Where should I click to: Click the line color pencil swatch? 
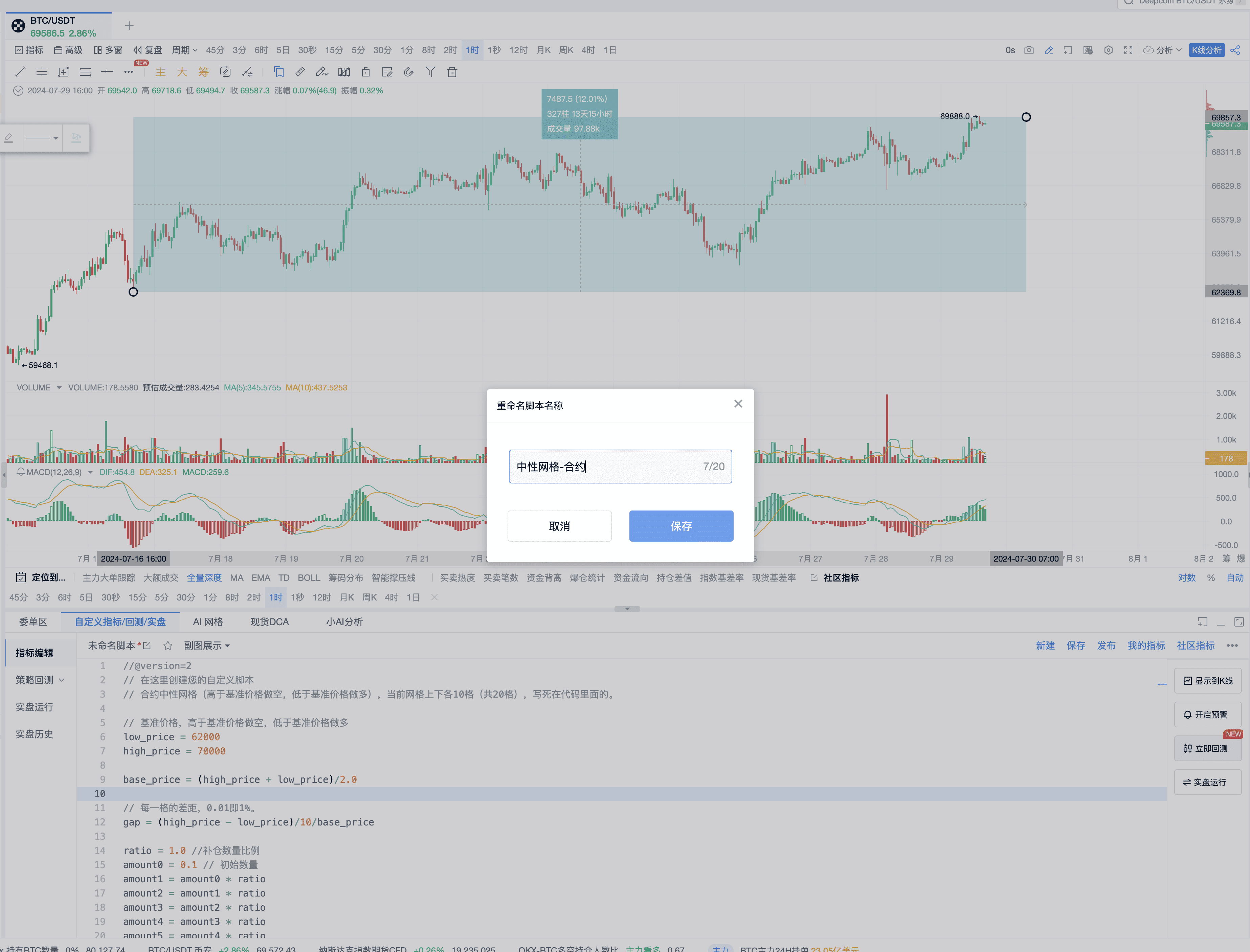[9, 138]
